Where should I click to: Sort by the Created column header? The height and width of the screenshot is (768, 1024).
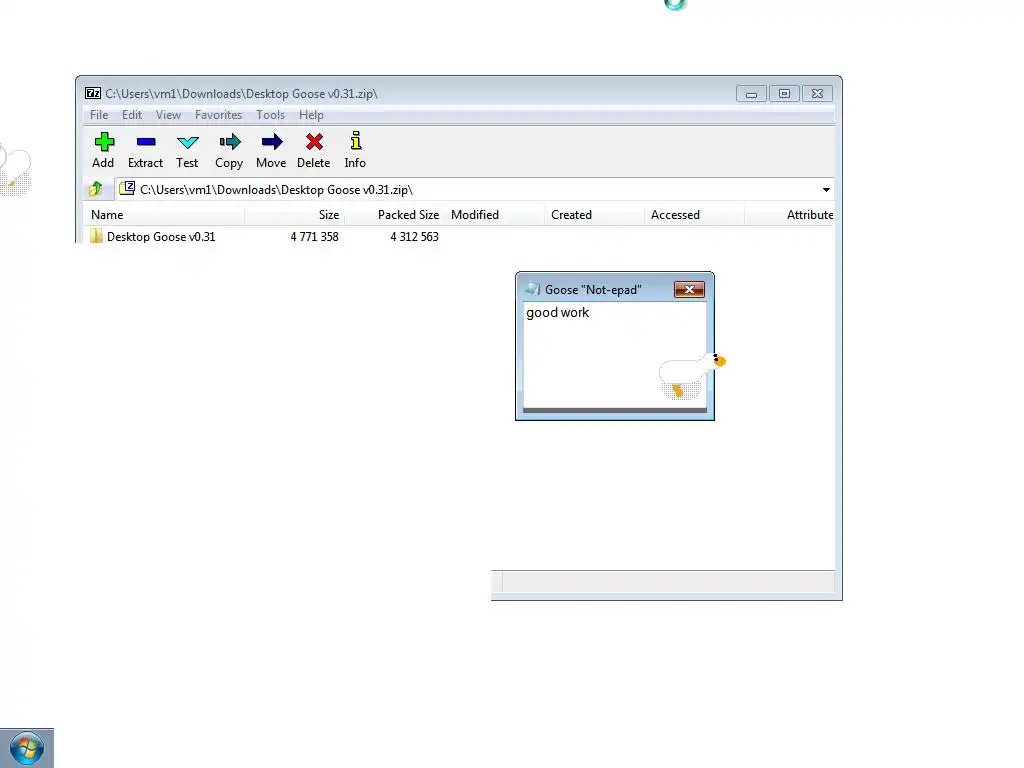pos(594,215)
